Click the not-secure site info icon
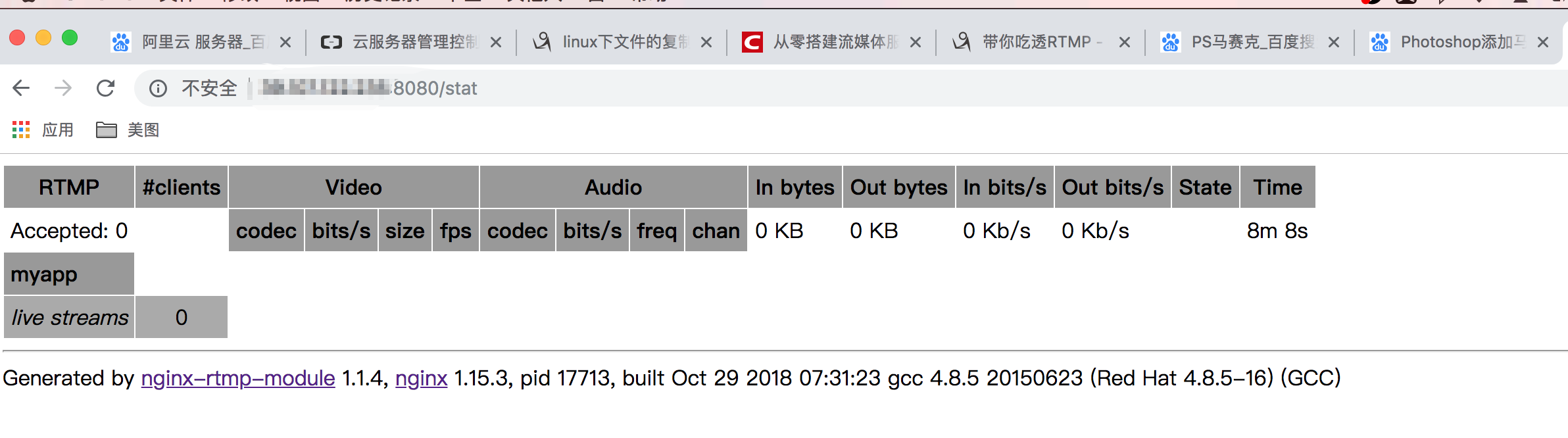Screen dimensions: 1568x438 click(158, 88)
